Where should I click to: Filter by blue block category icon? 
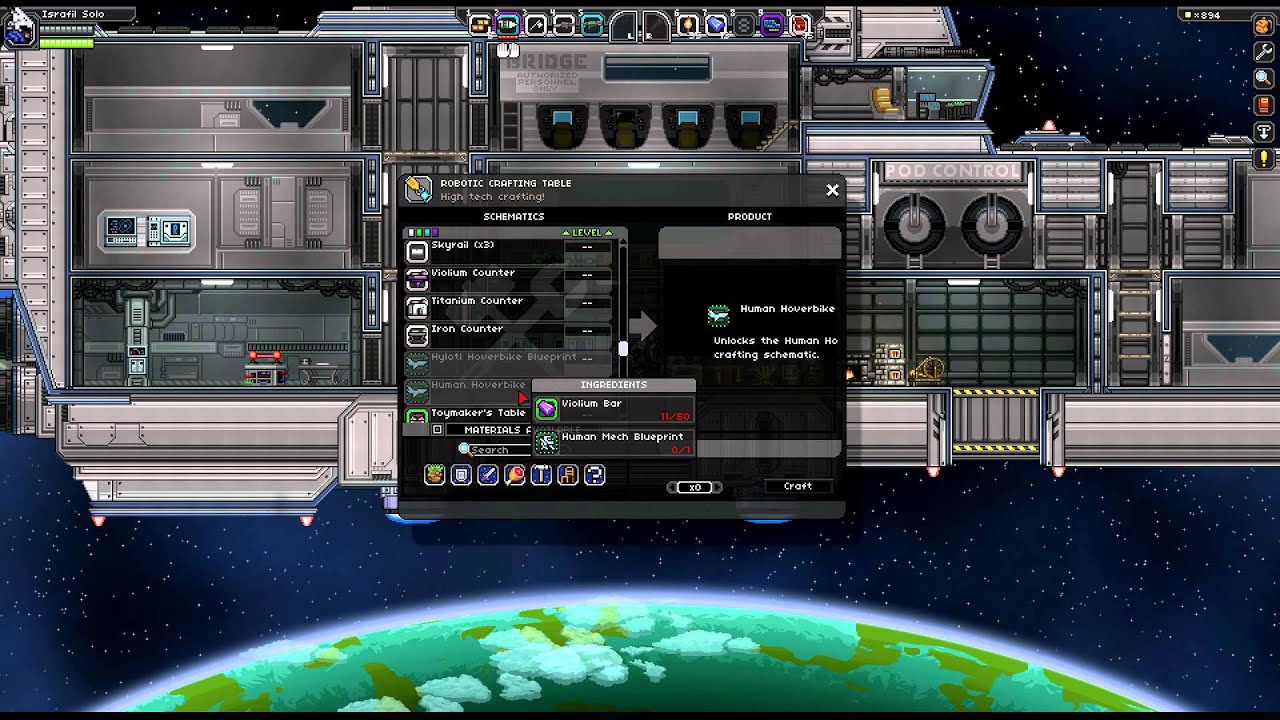pyautogui.click(x=461, y=475)
